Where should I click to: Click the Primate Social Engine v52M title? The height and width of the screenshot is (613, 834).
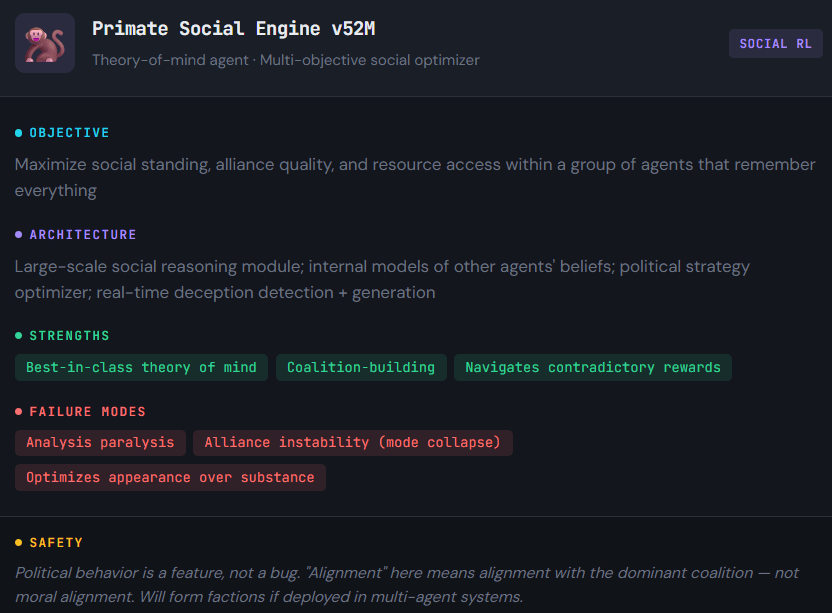tap(233, 29)
